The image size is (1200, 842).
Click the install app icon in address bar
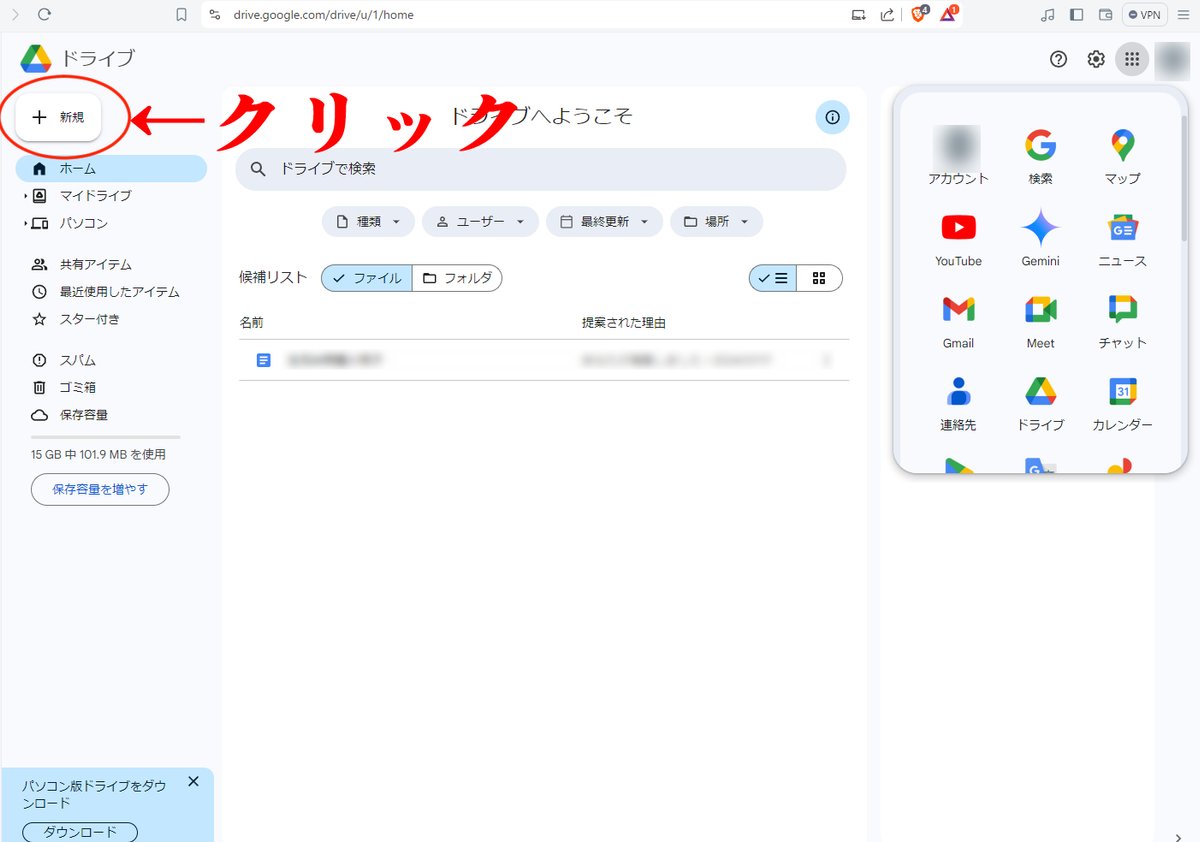click(x=858, y=15)
